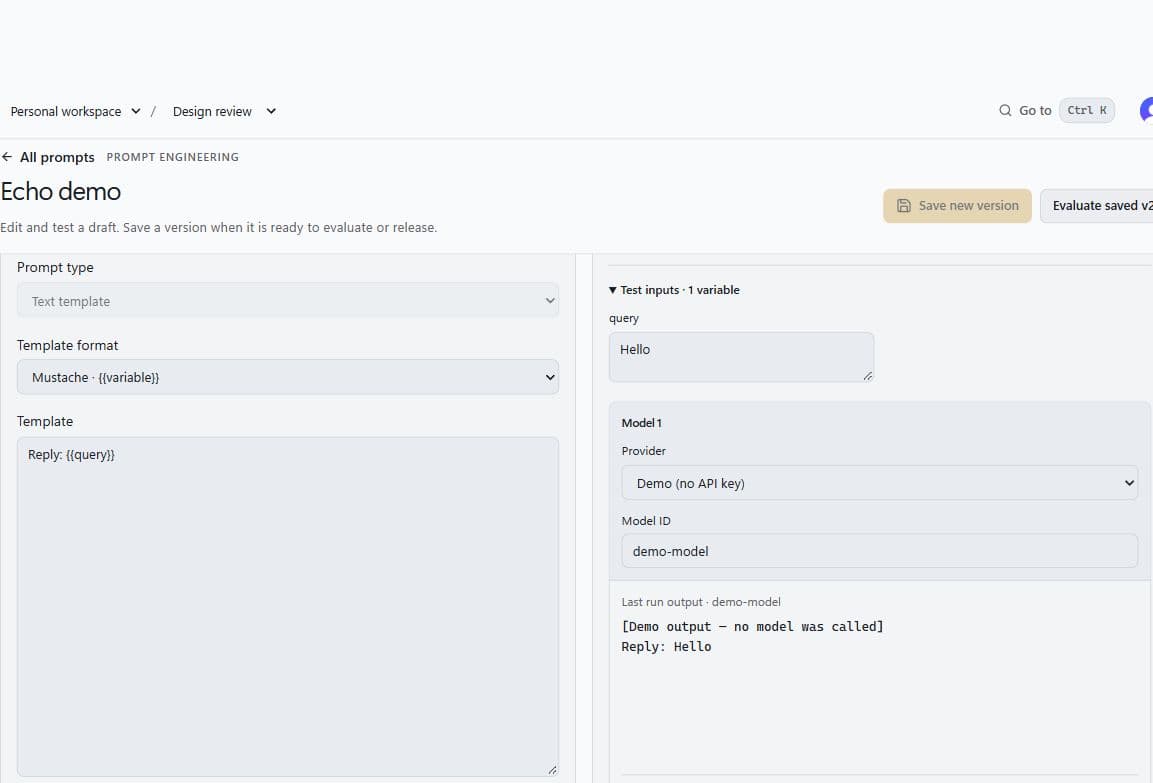Click the Edit and test a draft description text

click(x=218, y=228)
